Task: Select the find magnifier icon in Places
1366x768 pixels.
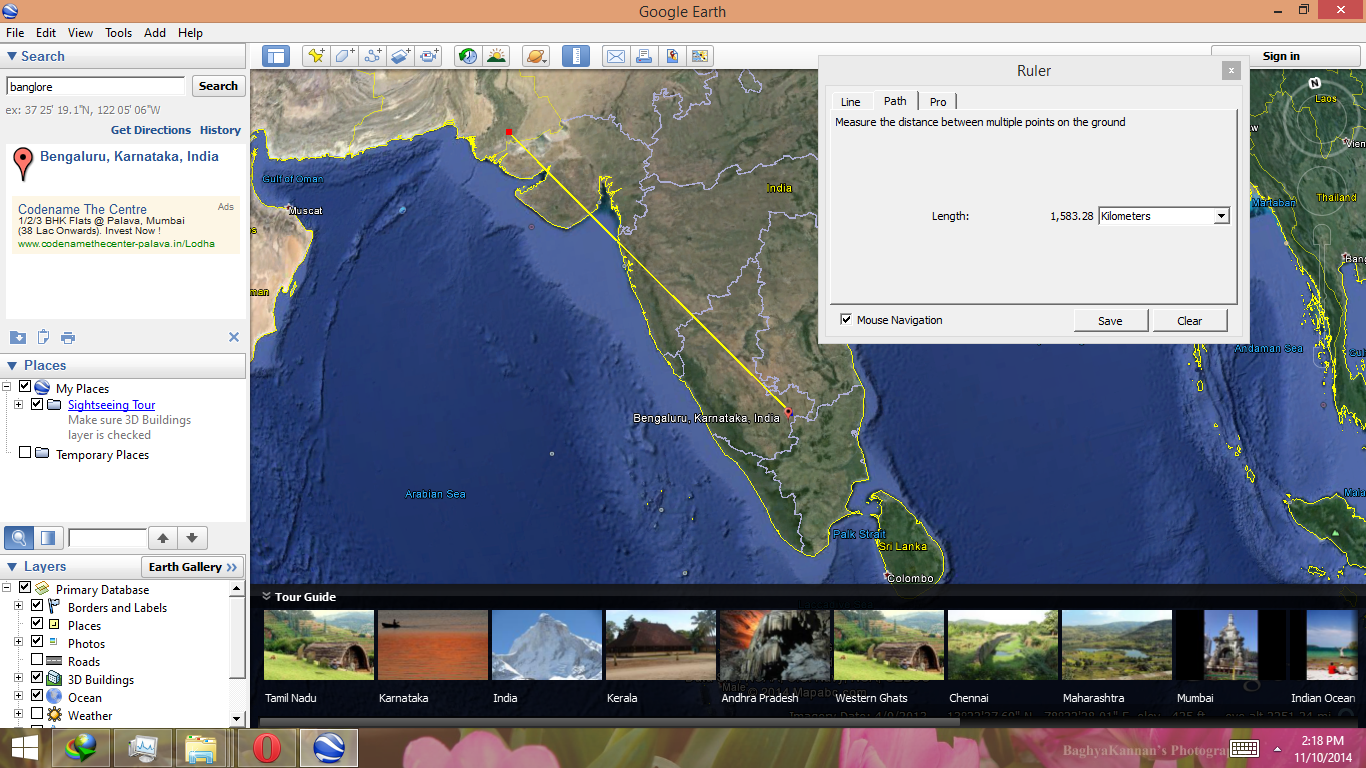Action: click(x=18, y=538)
